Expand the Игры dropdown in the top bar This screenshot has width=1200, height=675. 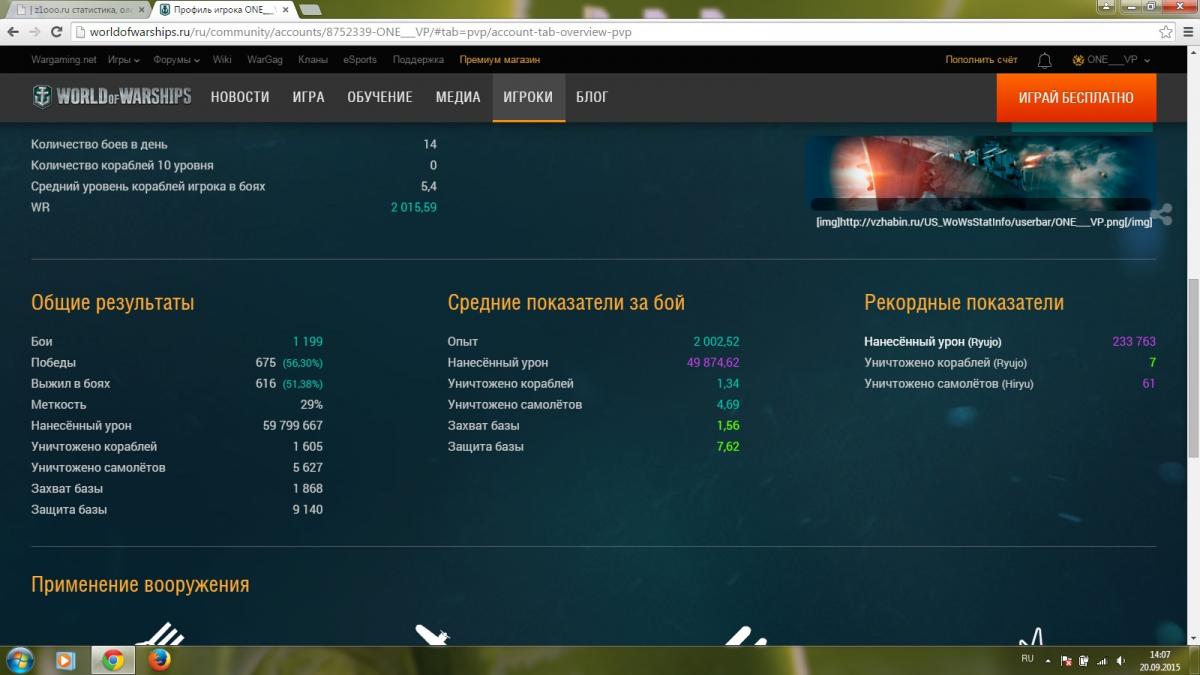coord(123,60)
